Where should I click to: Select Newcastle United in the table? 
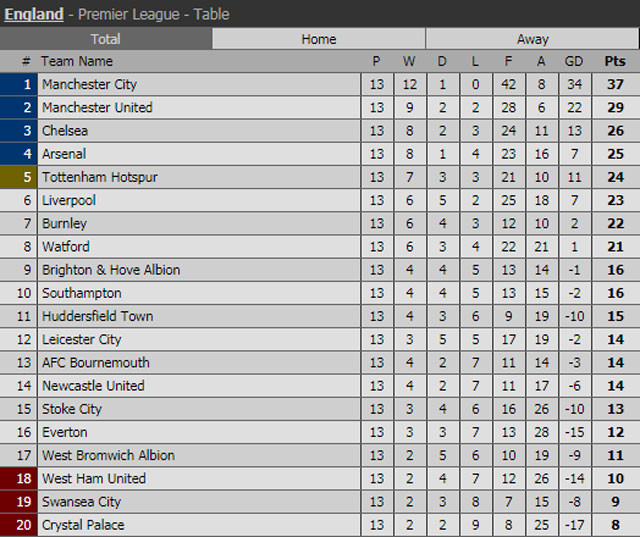[x=93, y=386]
